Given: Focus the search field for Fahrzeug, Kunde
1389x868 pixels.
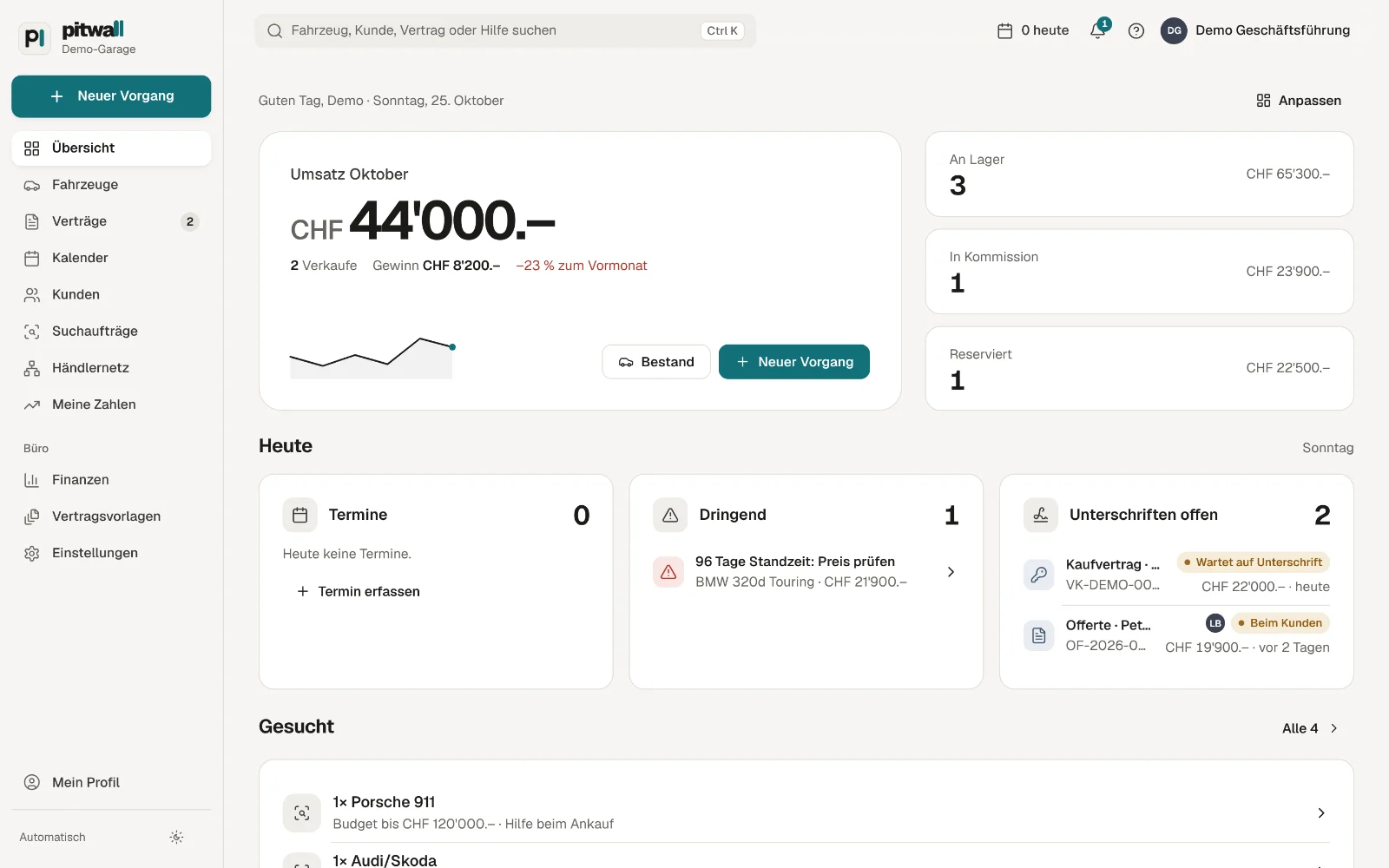Looking at the screenshot, I should [x=505, y=31].
